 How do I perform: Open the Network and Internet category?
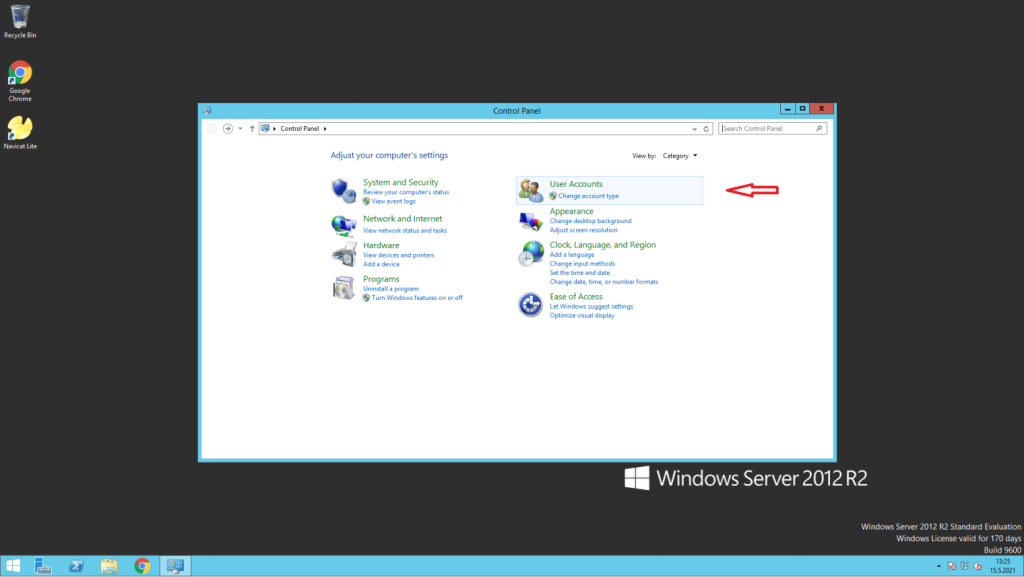pyautogui.click(x=402, y=219)
